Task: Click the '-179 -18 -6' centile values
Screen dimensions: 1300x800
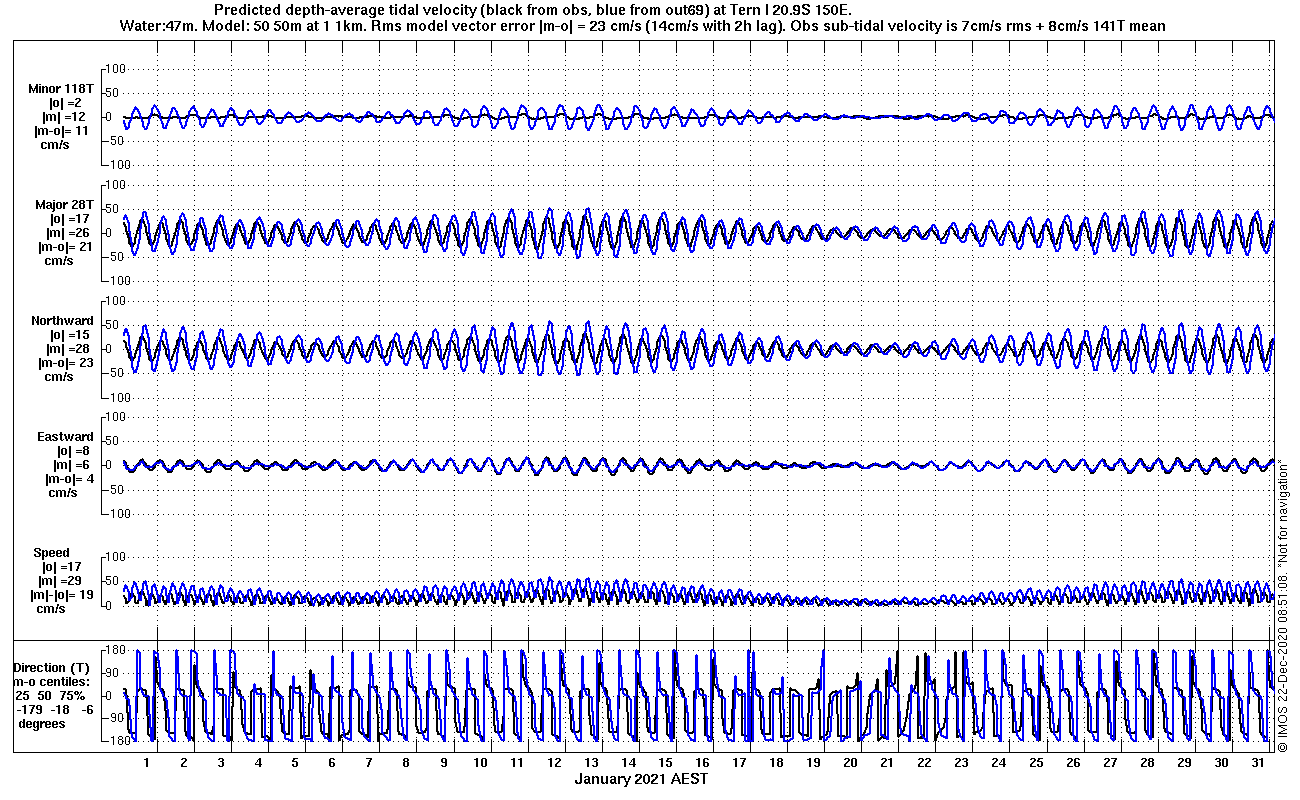Action: (53, 709)
